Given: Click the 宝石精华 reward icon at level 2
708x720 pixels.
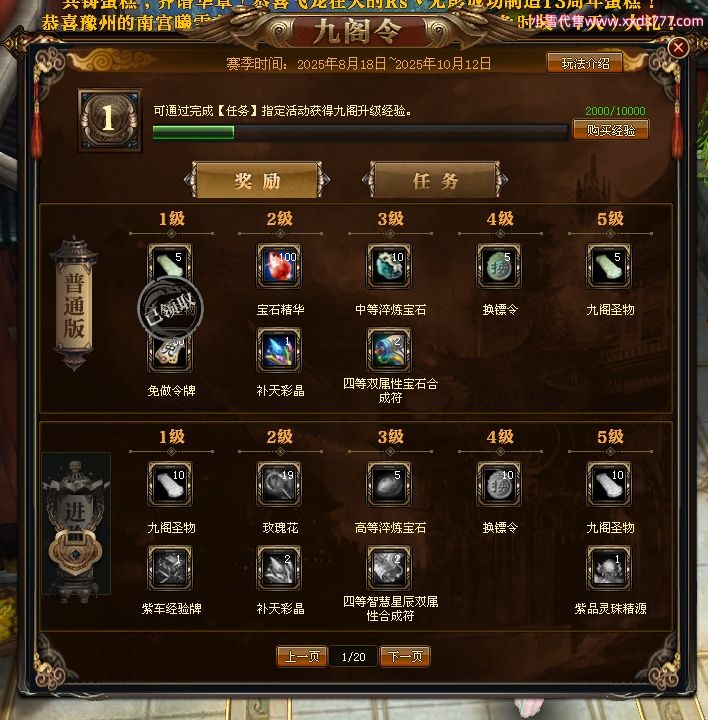Looking at the screenshot, I should tap(279, 266).
